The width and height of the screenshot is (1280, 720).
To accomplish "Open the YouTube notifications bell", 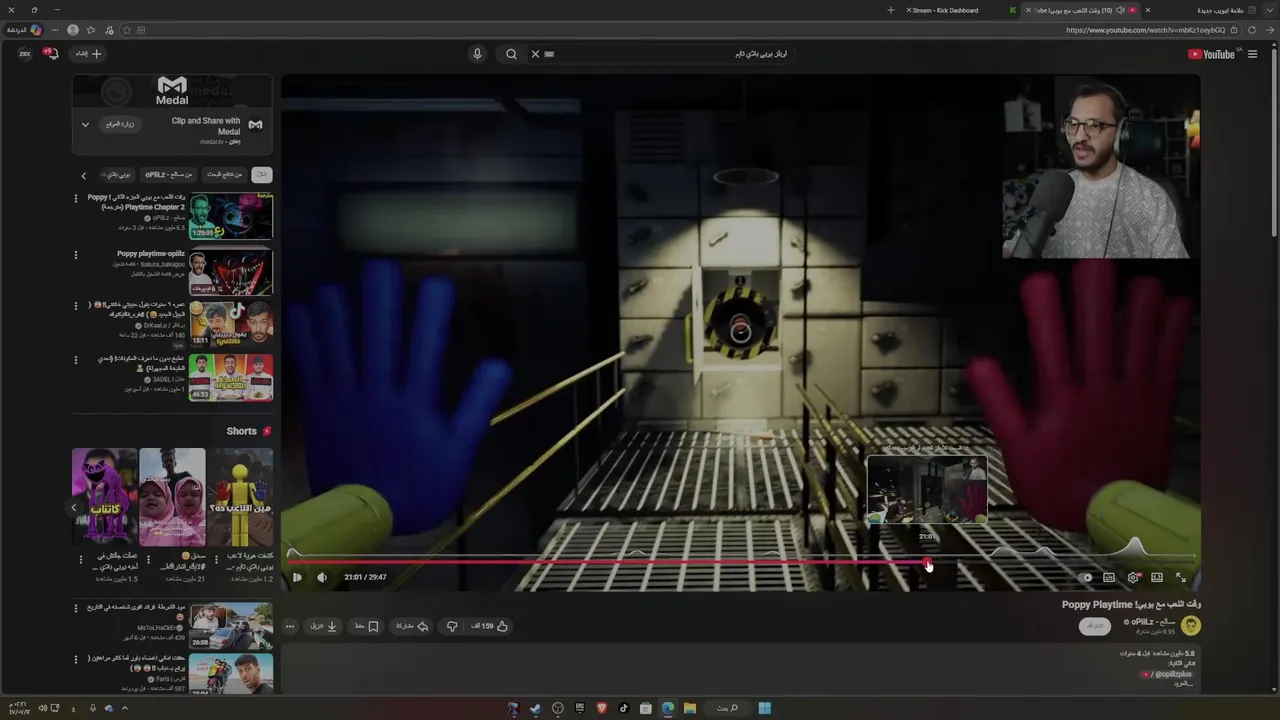I will (52, 54).
